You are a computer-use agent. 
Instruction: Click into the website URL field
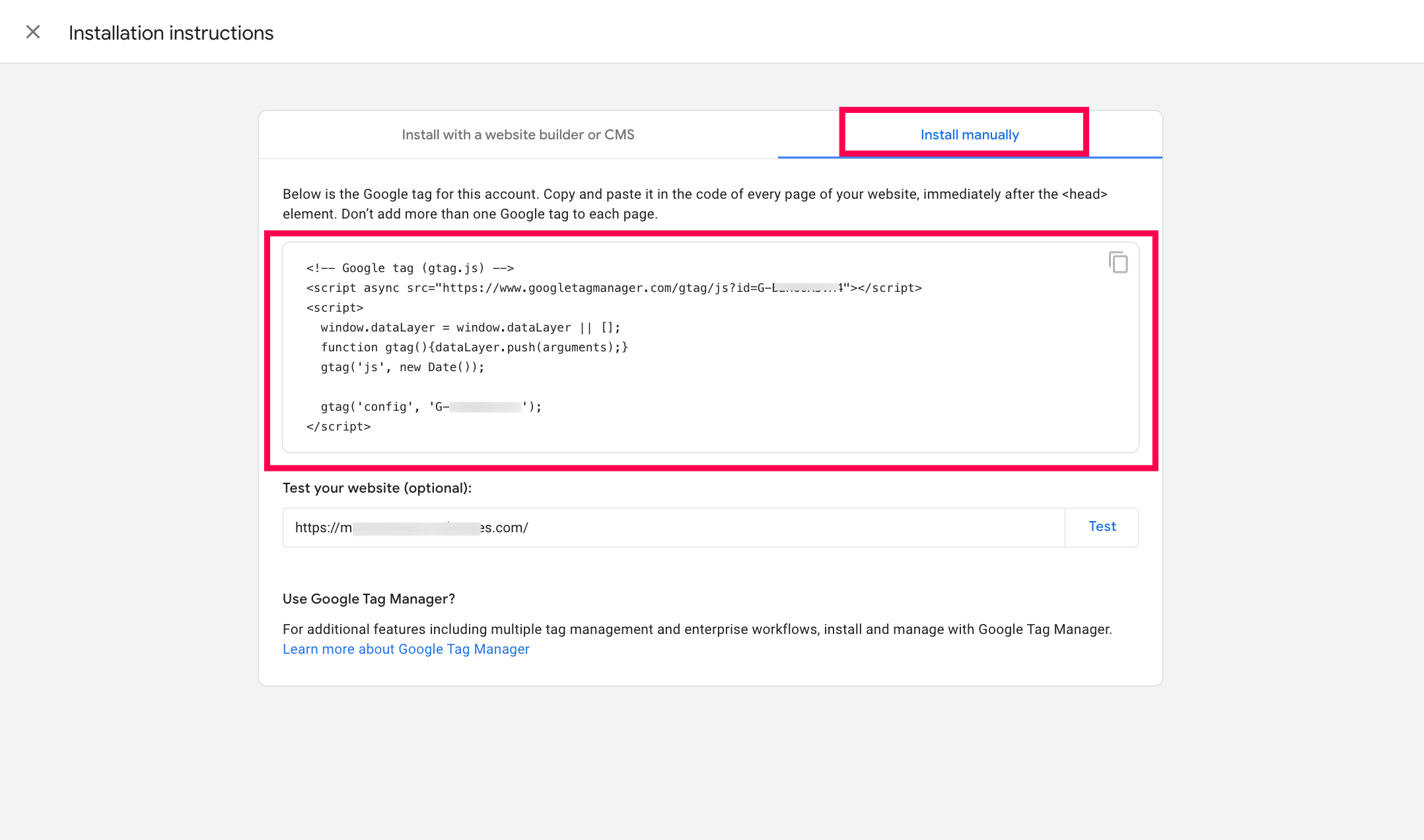pyautogui.click(x=674, y=528)
